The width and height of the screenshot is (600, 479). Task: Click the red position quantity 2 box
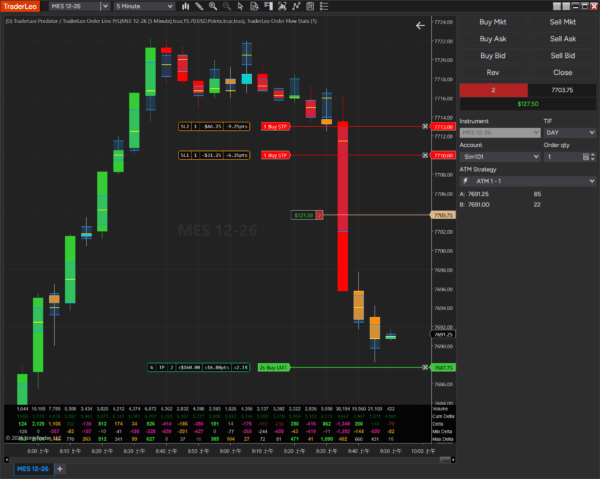click(493, 90)
